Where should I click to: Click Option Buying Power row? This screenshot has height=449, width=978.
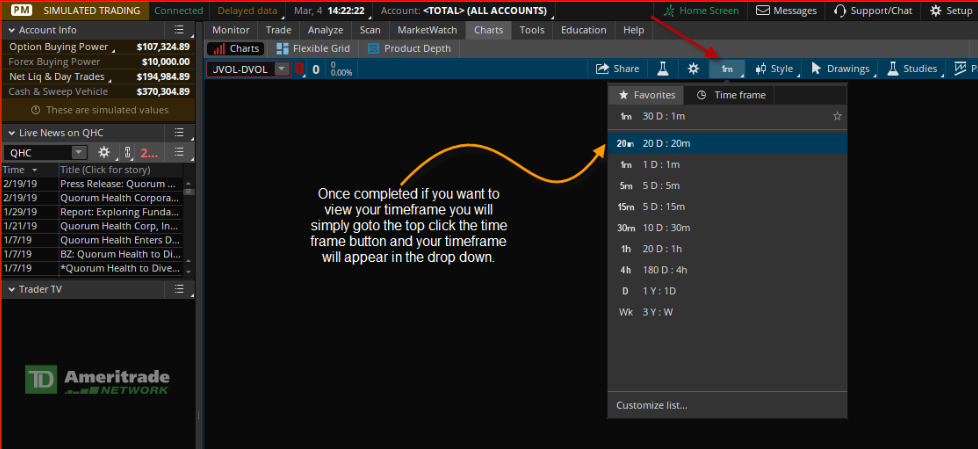98,47
